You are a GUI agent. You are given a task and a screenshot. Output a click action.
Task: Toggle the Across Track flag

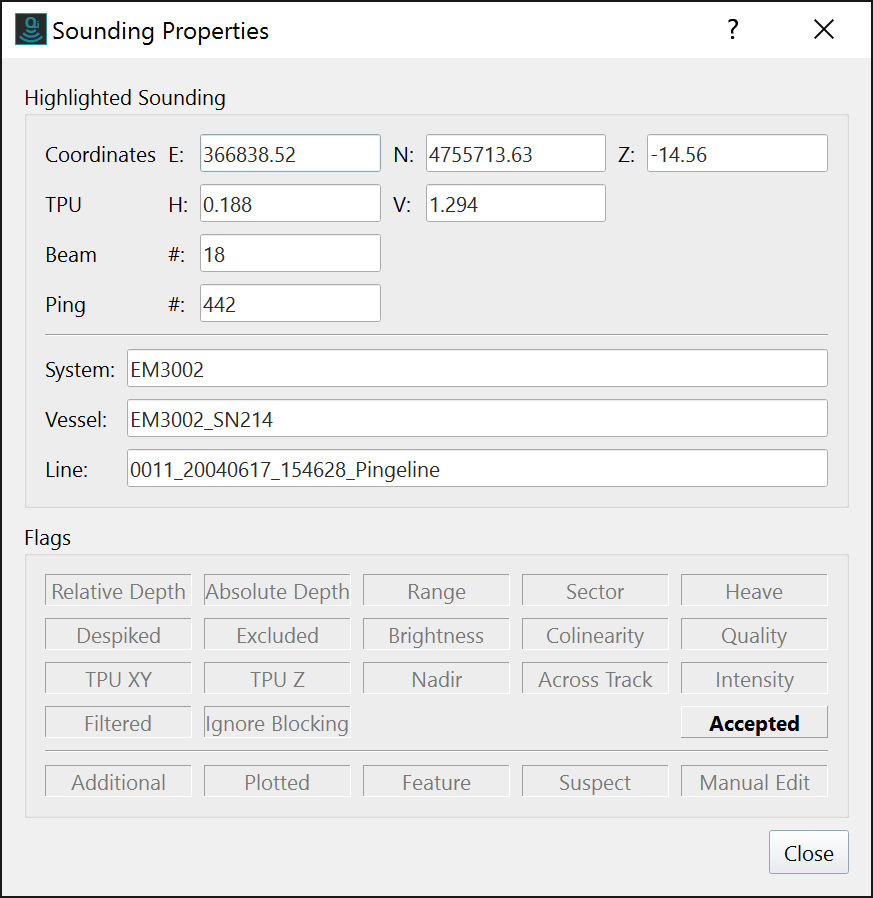click(595, 679)
